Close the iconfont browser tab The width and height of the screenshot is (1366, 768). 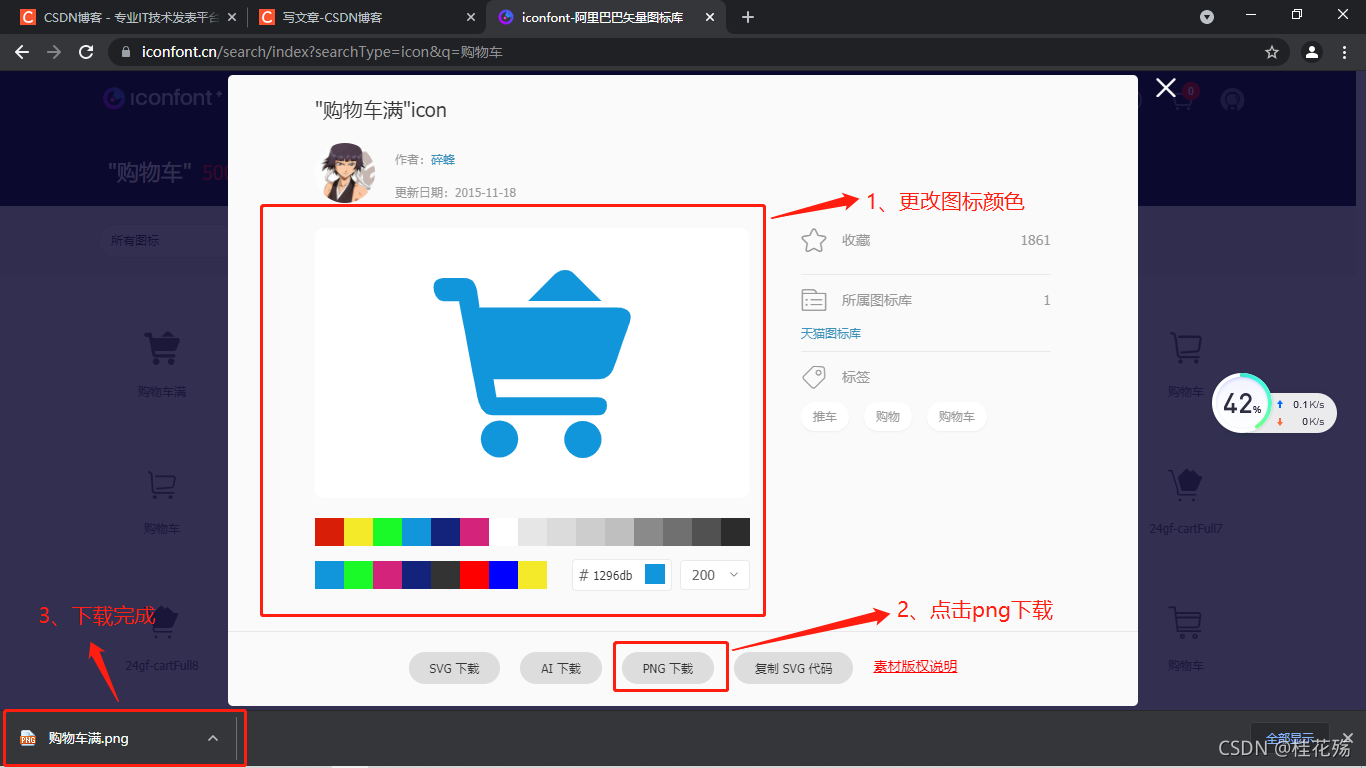pyautogui.click(x=712, y=17)
